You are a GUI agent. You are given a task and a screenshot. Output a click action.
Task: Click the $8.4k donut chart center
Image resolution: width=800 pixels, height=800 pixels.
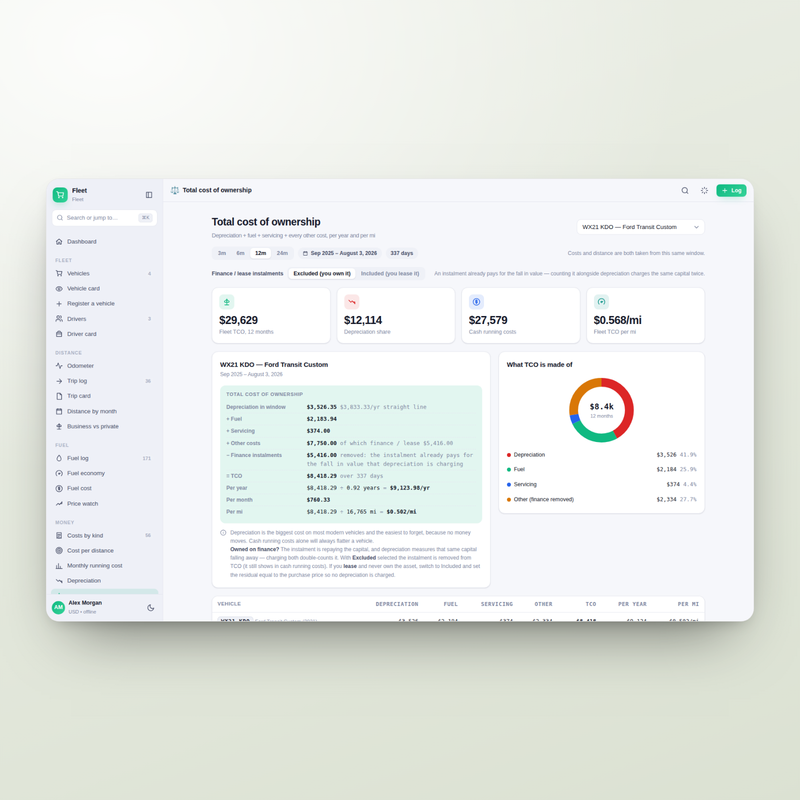point(602,410)
